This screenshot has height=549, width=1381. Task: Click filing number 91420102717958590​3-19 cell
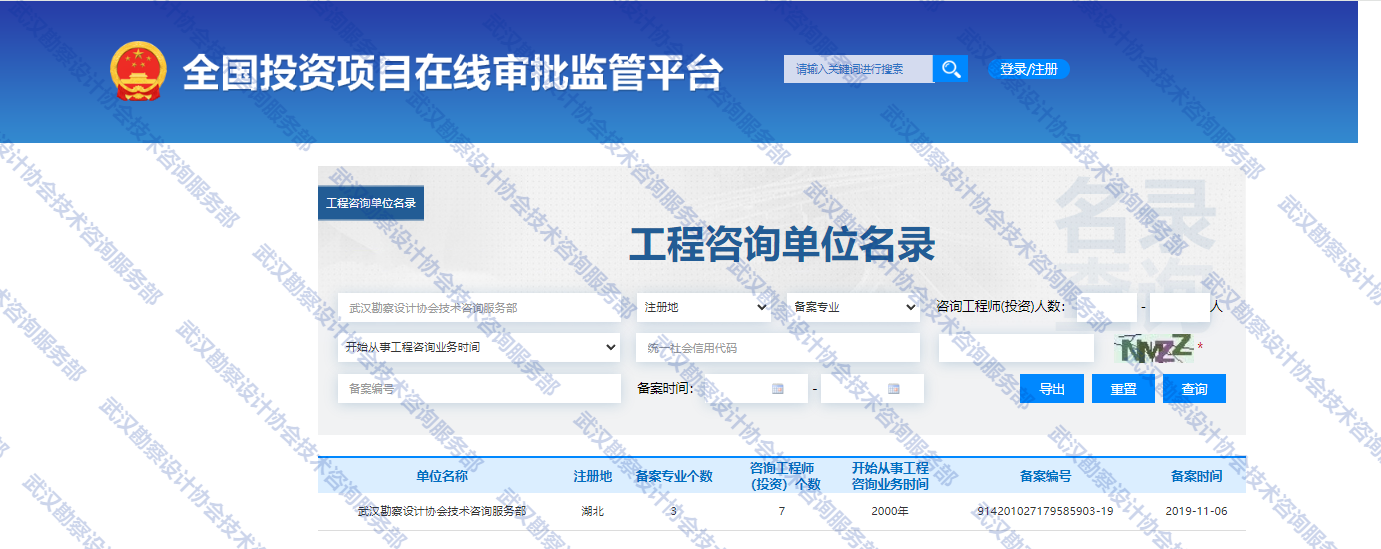1045,511
